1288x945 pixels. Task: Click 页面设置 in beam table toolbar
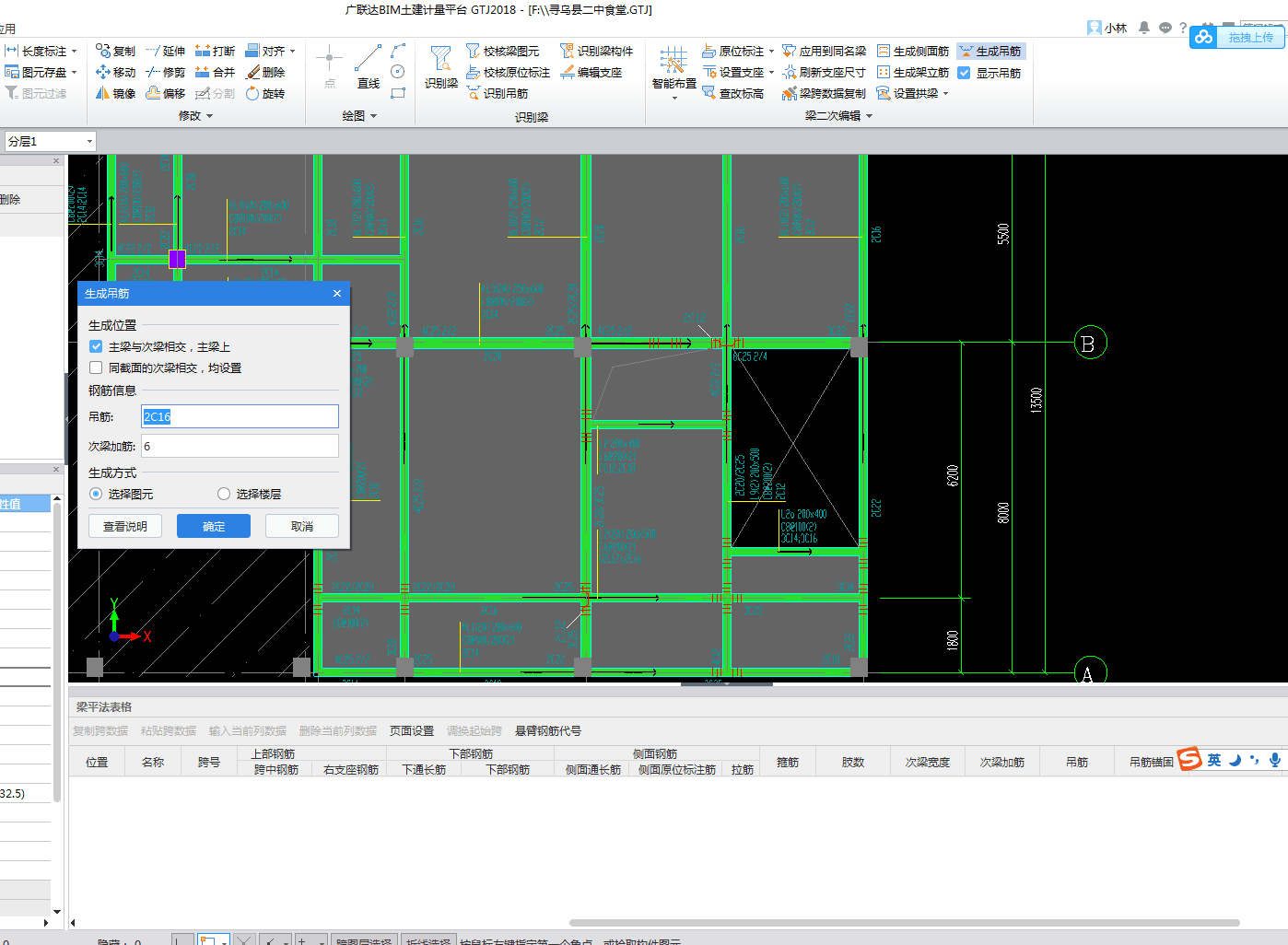coord(412,730)
